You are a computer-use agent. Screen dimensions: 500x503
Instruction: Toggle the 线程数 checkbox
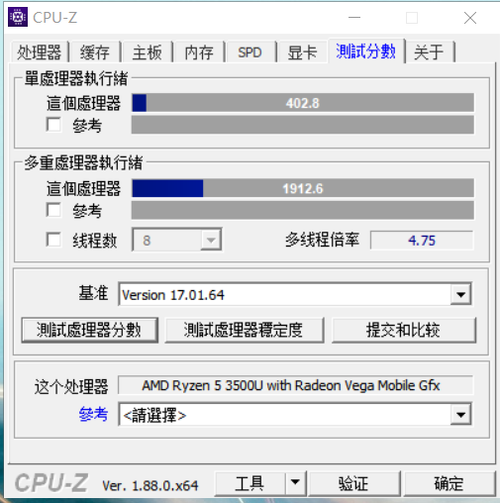pos(54,240)
